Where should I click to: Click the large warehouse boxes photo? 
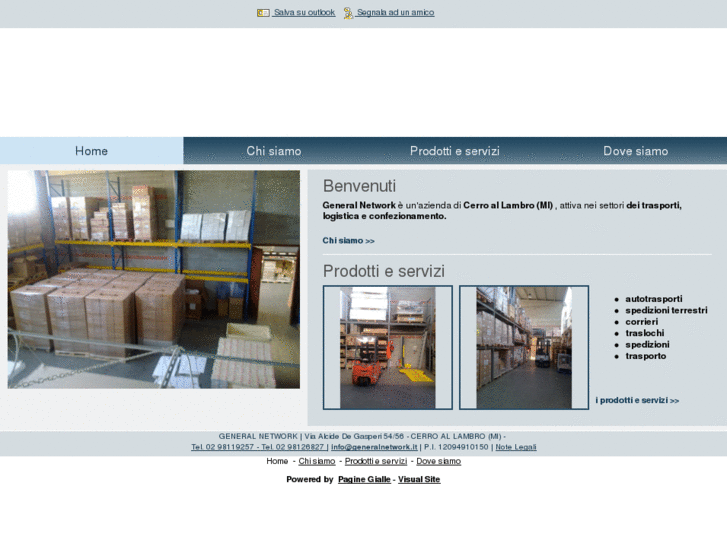tap(154, 279)
